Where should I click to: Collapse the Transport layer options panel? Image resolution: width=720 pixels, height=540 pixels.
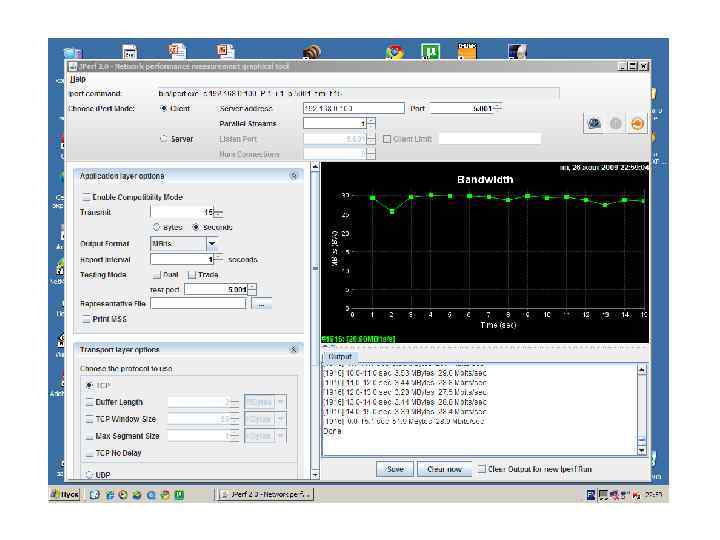(x=294, y=349)
